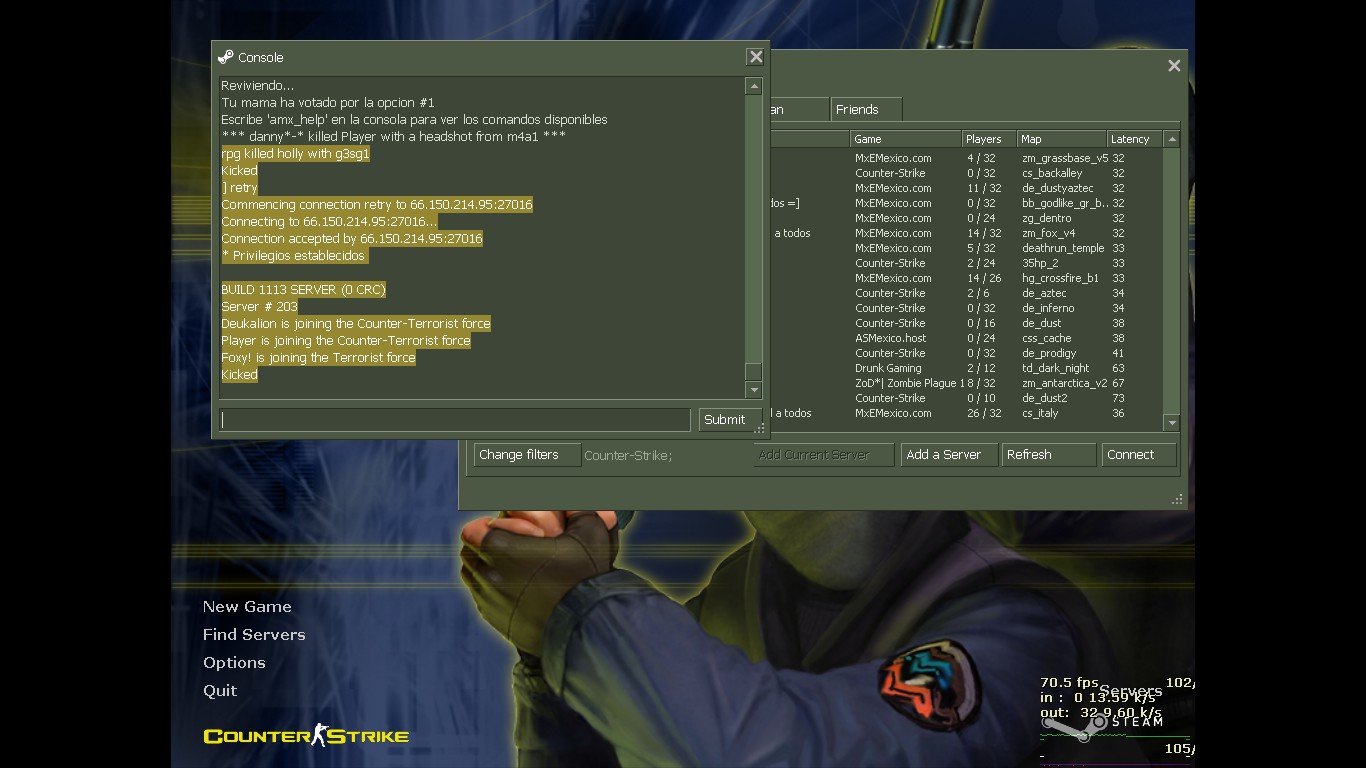Focus the Console command input field
This screenshot has height=768, width=1366.
[455, 420]
